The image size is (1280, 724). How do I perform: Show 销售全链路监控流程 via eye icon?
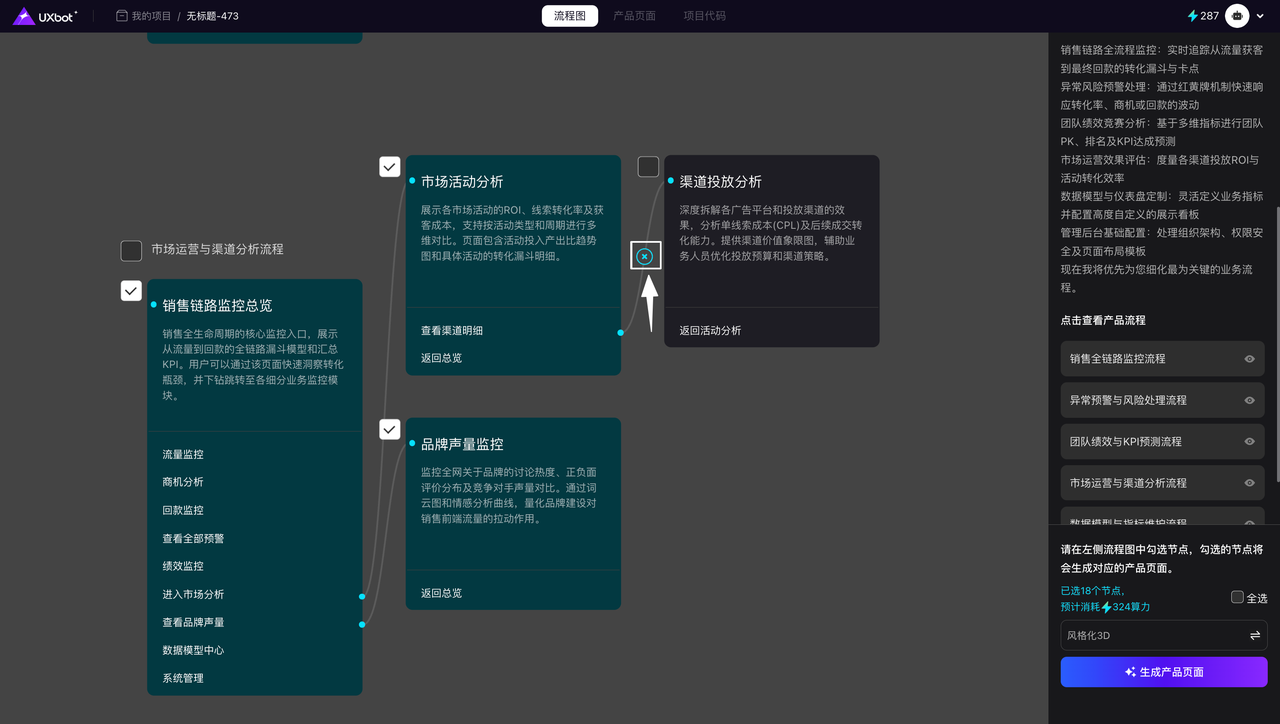pos(1249,359)
